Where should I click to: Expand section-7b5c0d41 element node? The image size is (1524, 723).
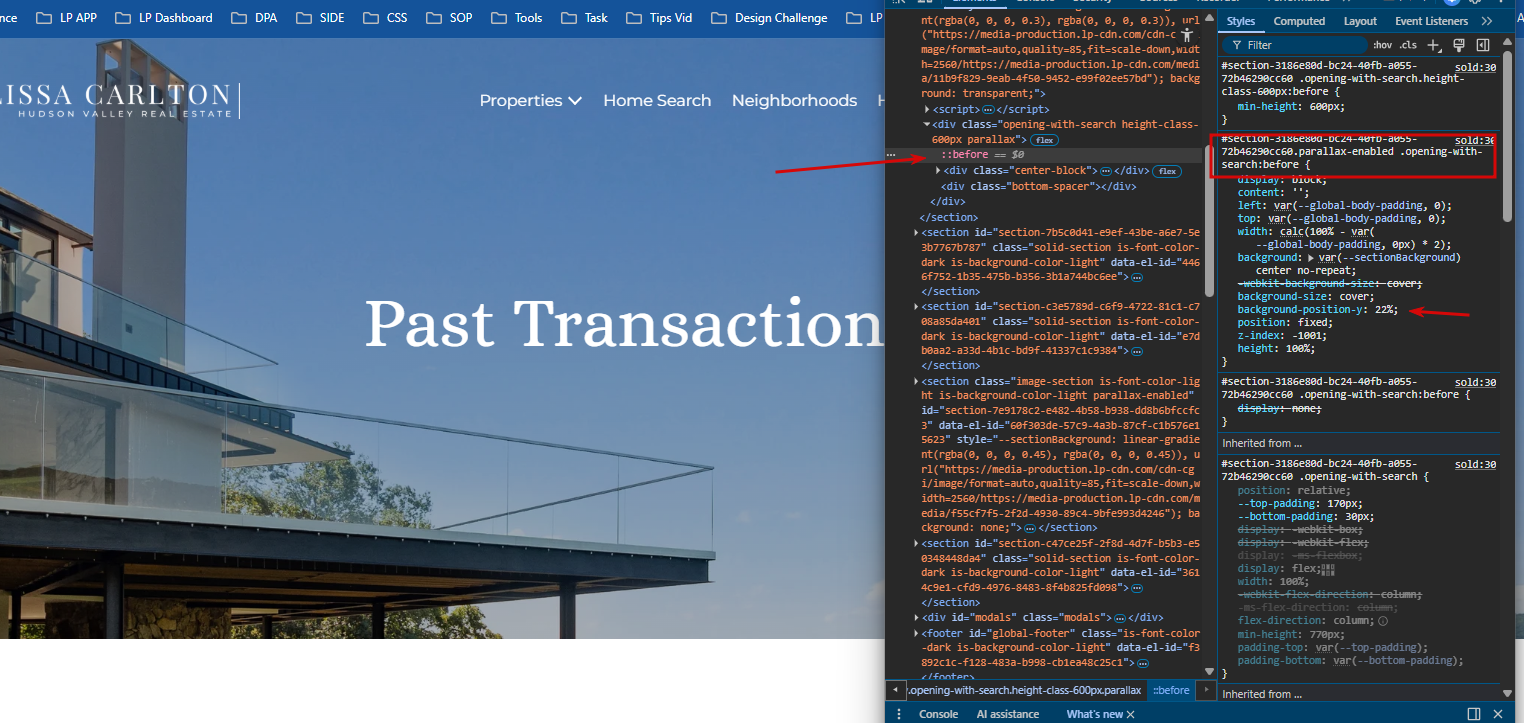[917, 233]
